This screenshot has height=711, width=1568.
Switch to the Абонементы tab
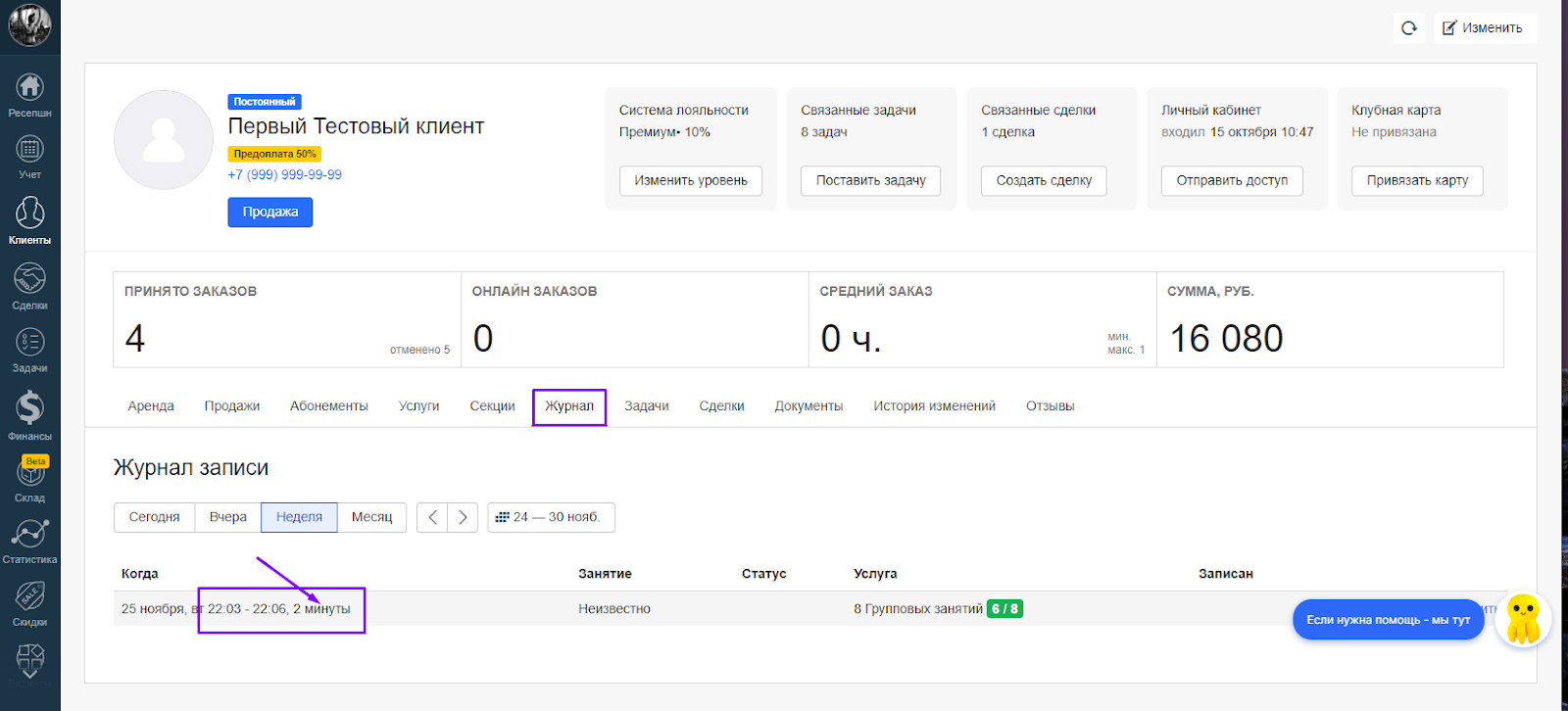[328, 406]
